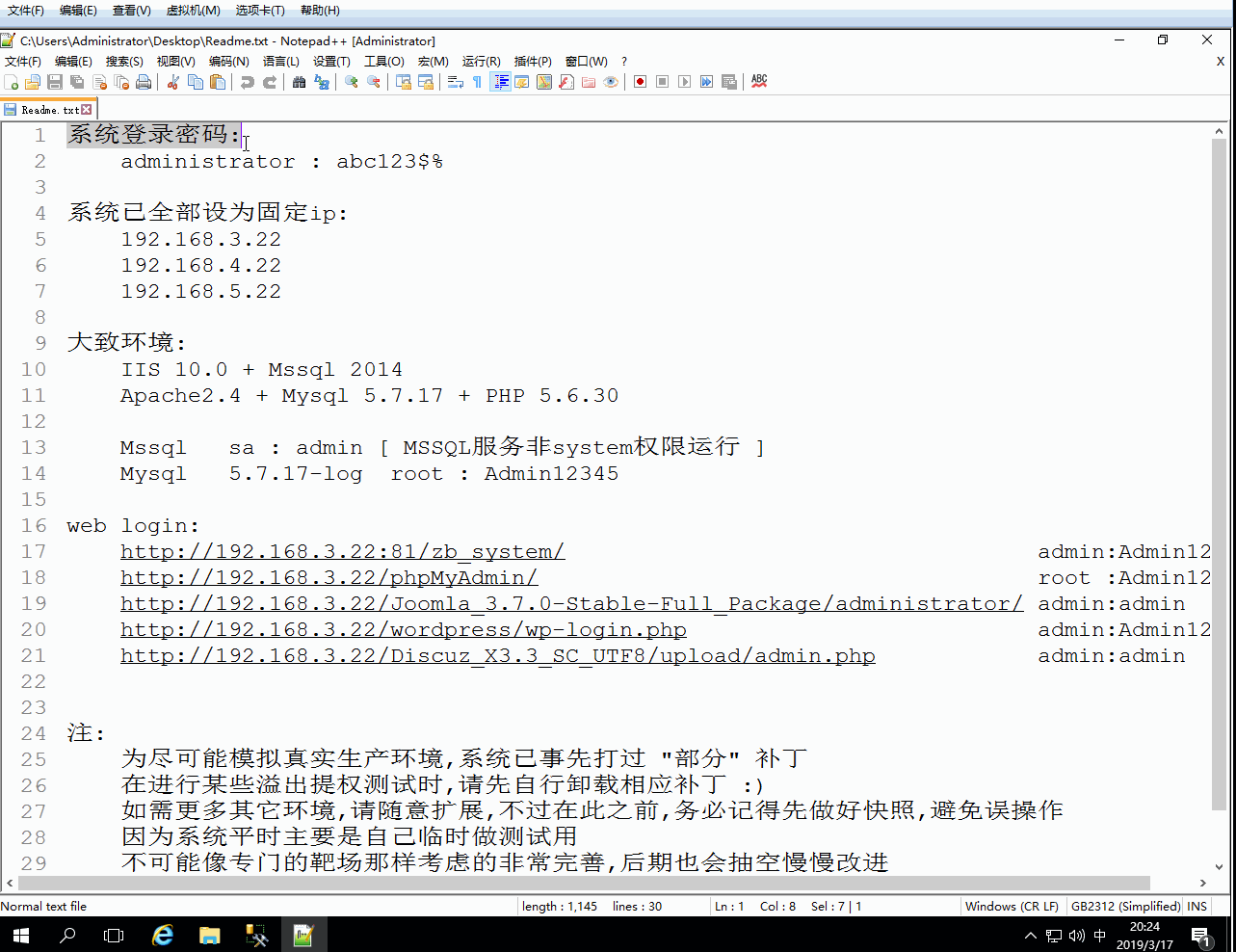Viewport: 1236px width, 952px height.
Task: Click the vertical scrollbar down arrow
Action: pos(1219,866)
